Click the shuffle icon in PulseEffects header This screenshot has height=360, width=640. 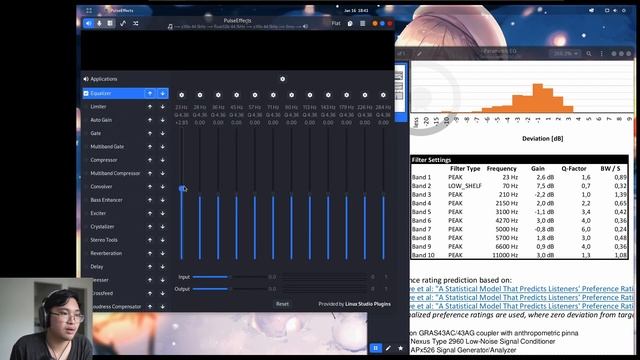point(136,23)
